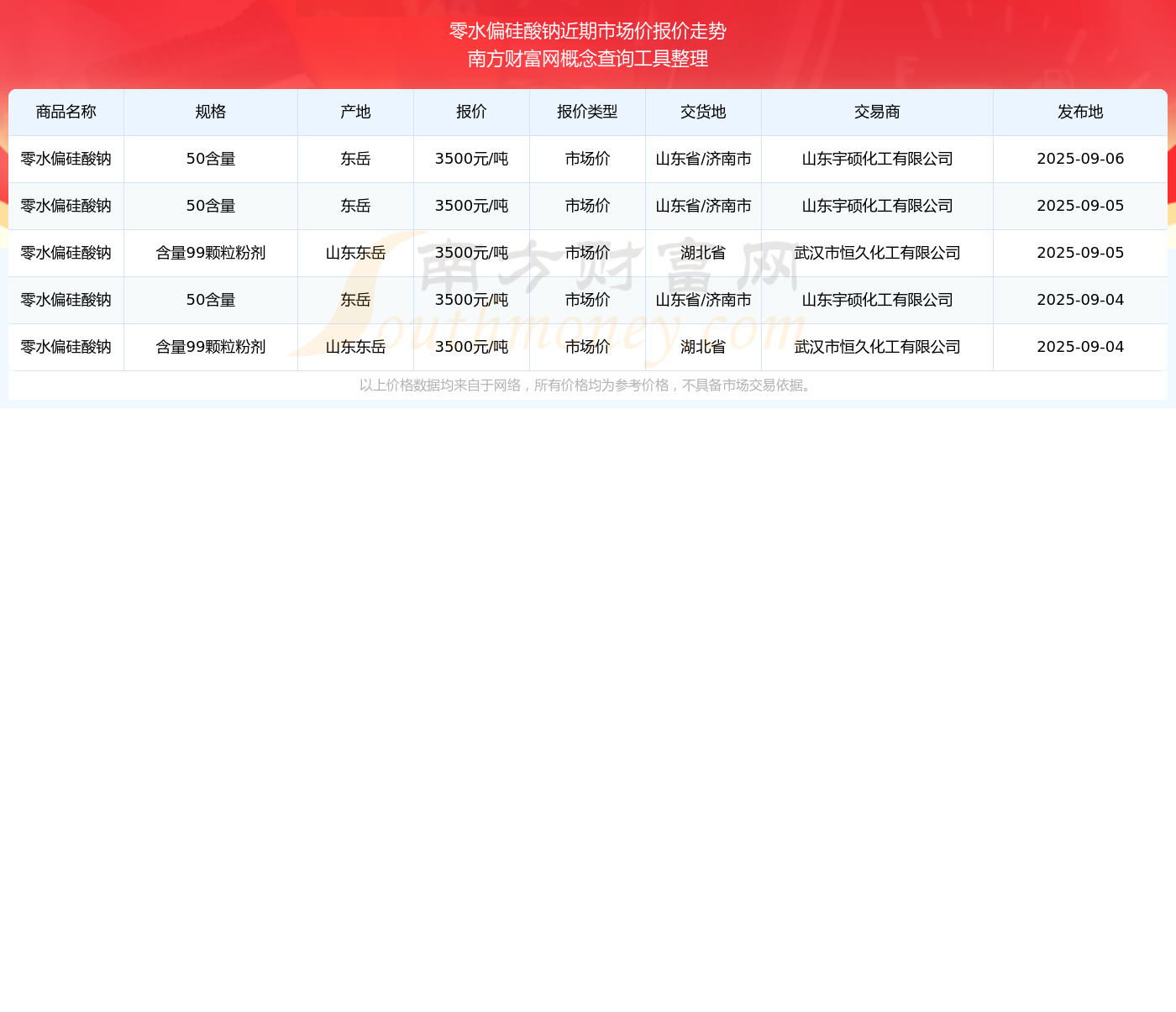Select '含量99颗粒粉剂' in the 2025-09-04 row
Viewport: 1176px width, 1012px height.
[x=211, y=347]
